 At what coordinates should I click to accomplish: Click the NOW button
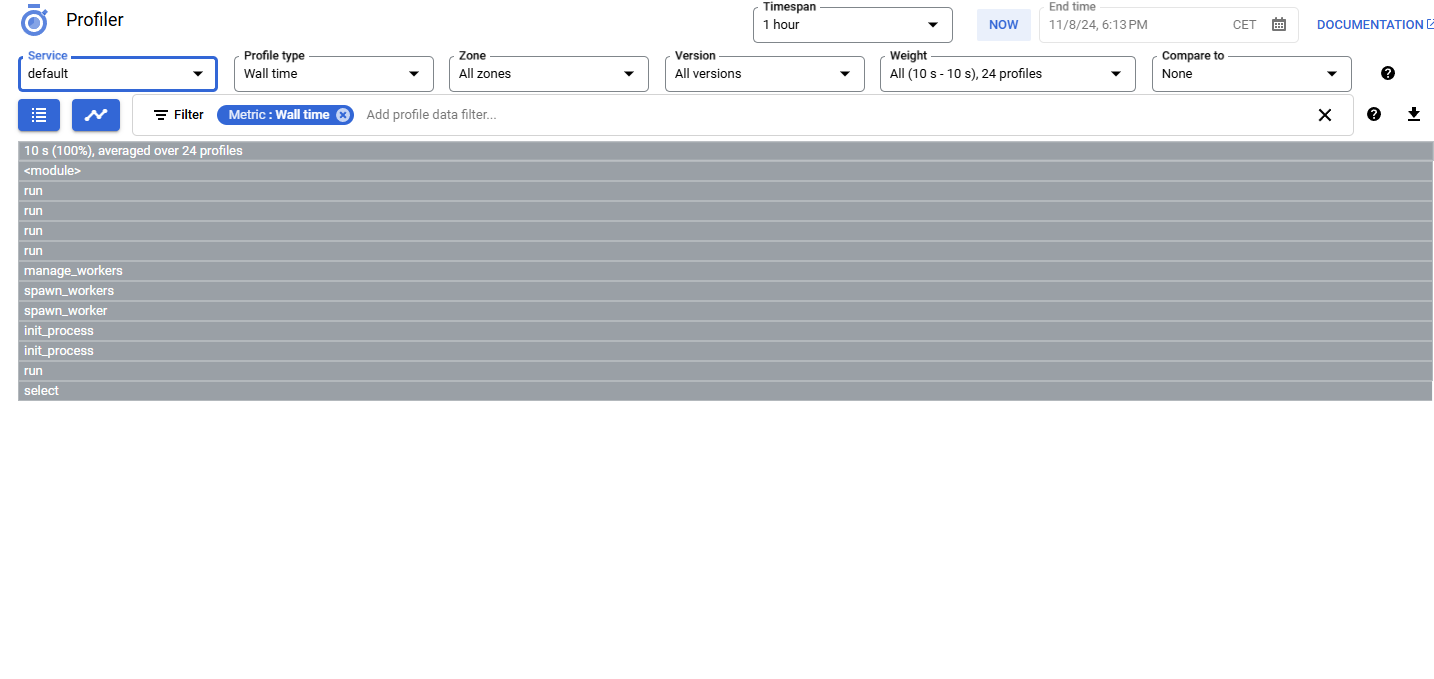1004,25
